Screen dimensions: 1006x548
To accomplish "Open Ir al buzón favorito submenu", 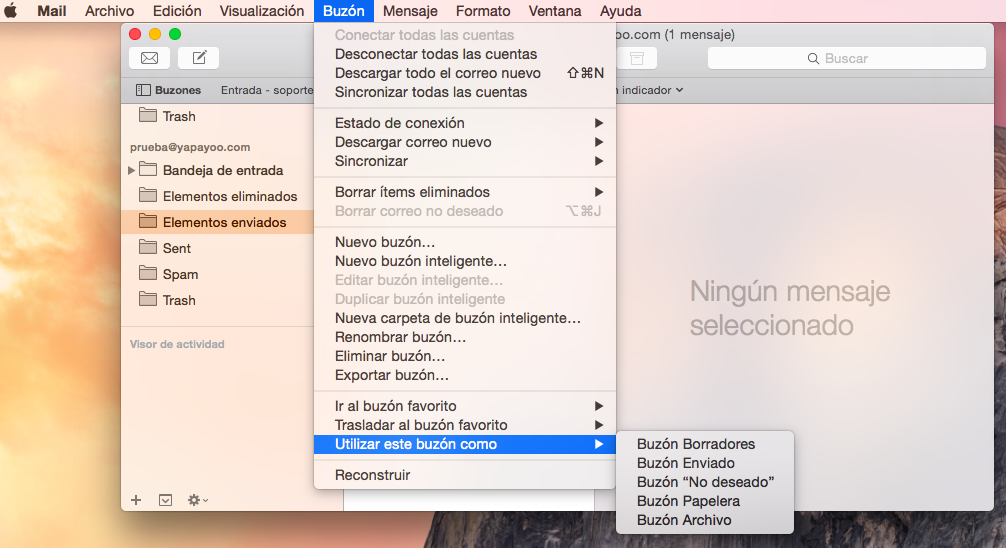I will pos(465,406).
